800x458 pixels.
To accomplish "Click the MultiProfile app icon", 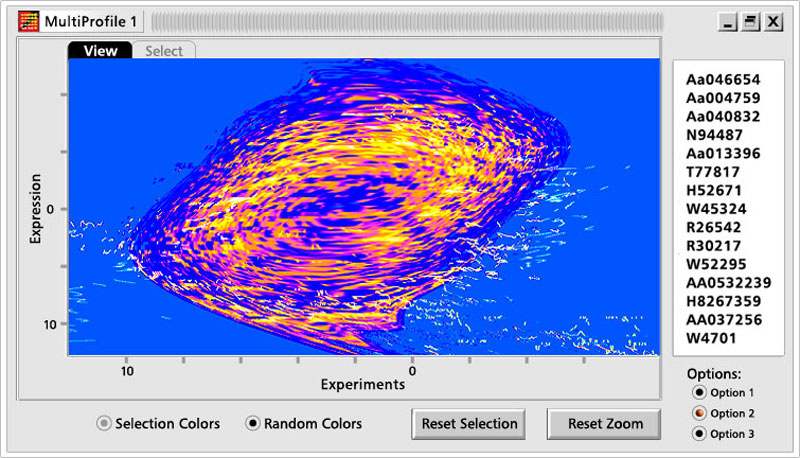I will pyautogui.click(x=29, y=21).
